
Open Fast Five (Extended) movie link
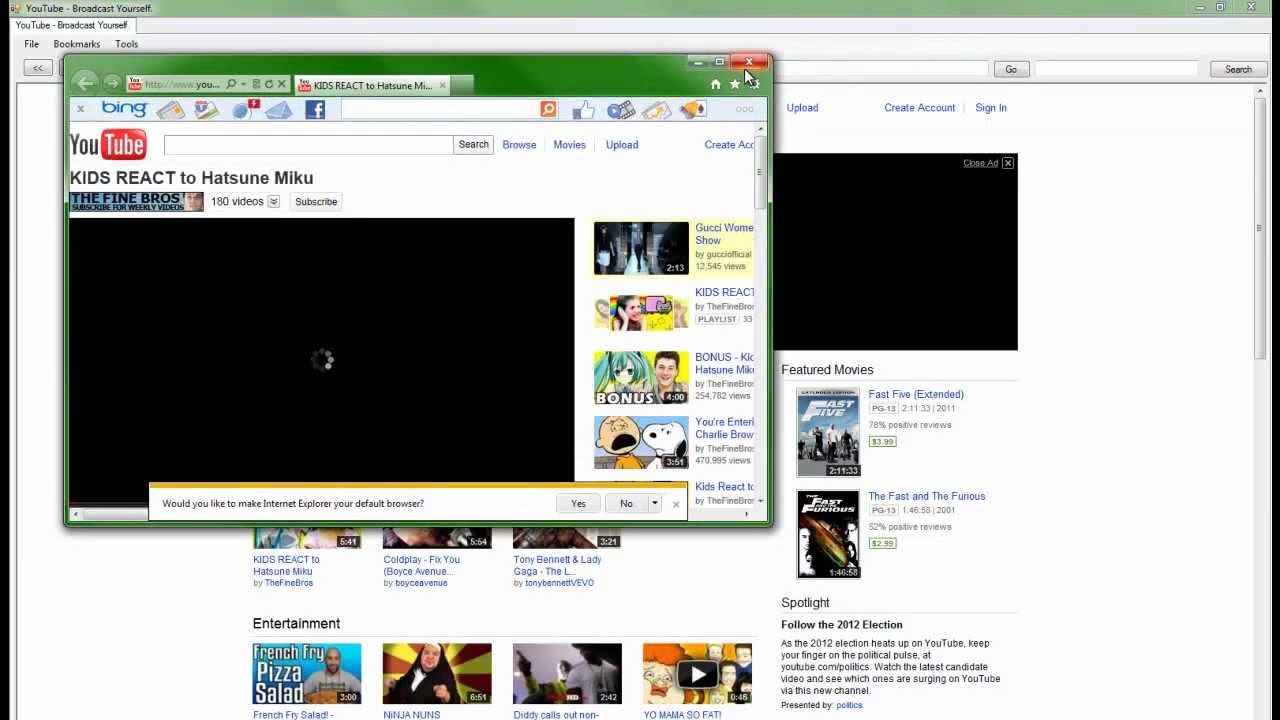click(x=916, y=394)
